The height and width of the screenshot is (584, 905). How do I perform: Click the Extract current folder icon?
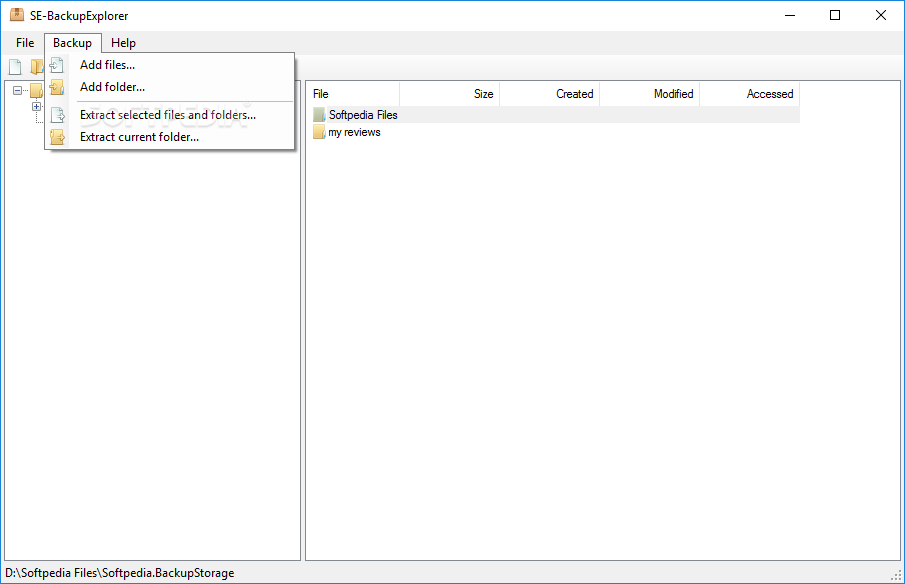tap(57, 137)
